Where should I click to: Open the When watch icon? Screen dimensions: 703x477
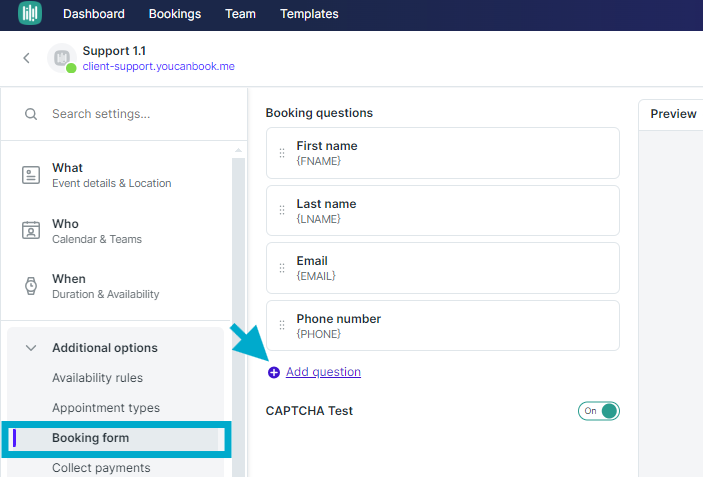[x=31, y=286]
